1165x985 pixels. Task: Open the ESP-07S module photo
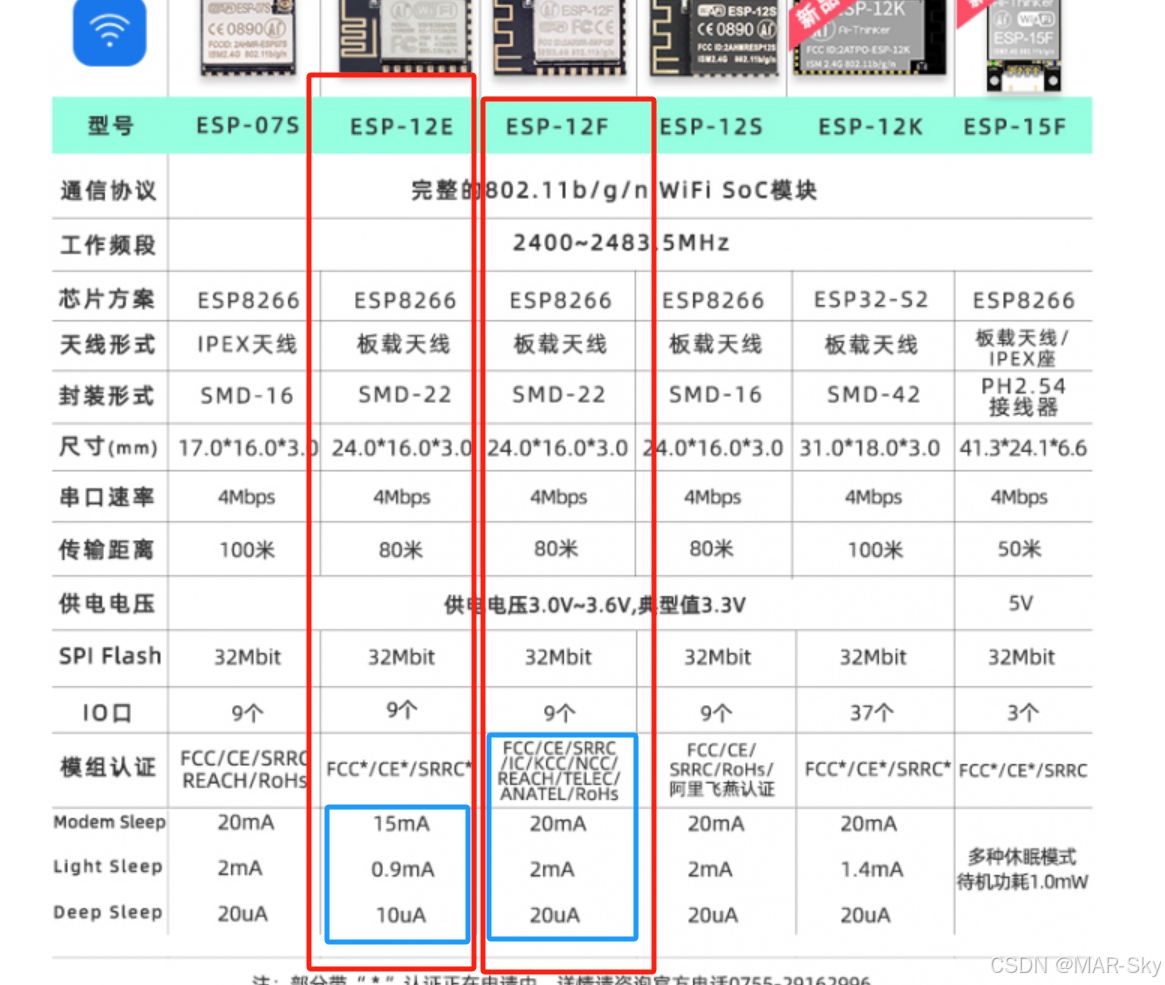(x=248, y=36)
